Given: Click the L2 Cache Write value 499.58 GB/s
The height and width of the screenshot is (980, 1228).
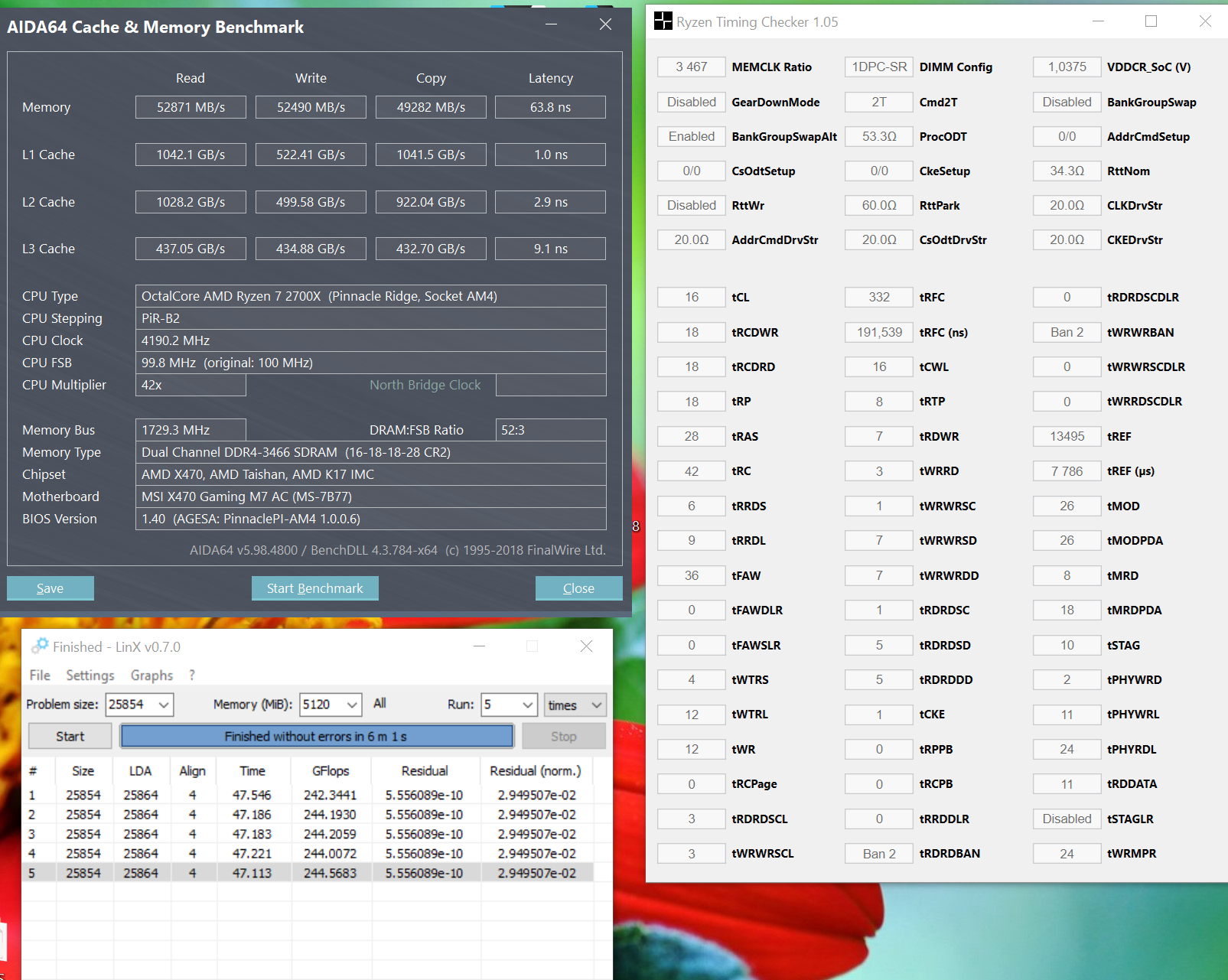Looking at the screenshot, I should 311,202.
